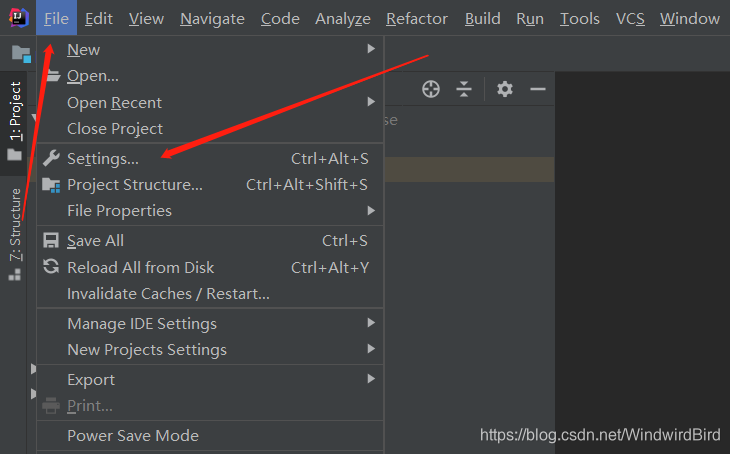This screenshot has height=454, width=730.
Task: Select Manage IDE Settings entry
Action: 210,324
